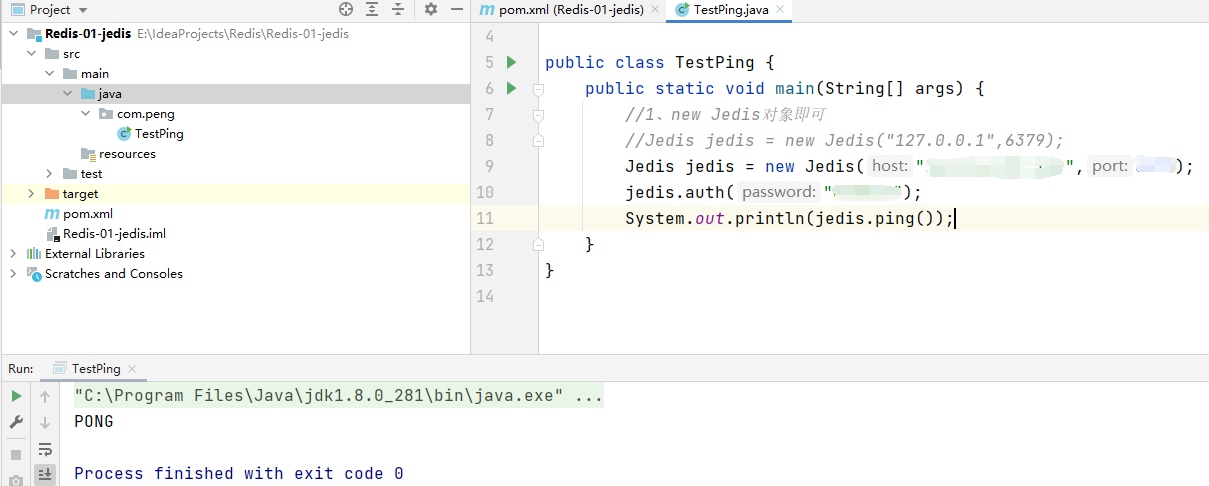Click the 'password:' parameter hint
This screenshot has height=486, width=1209.
[x=778, y=192]
